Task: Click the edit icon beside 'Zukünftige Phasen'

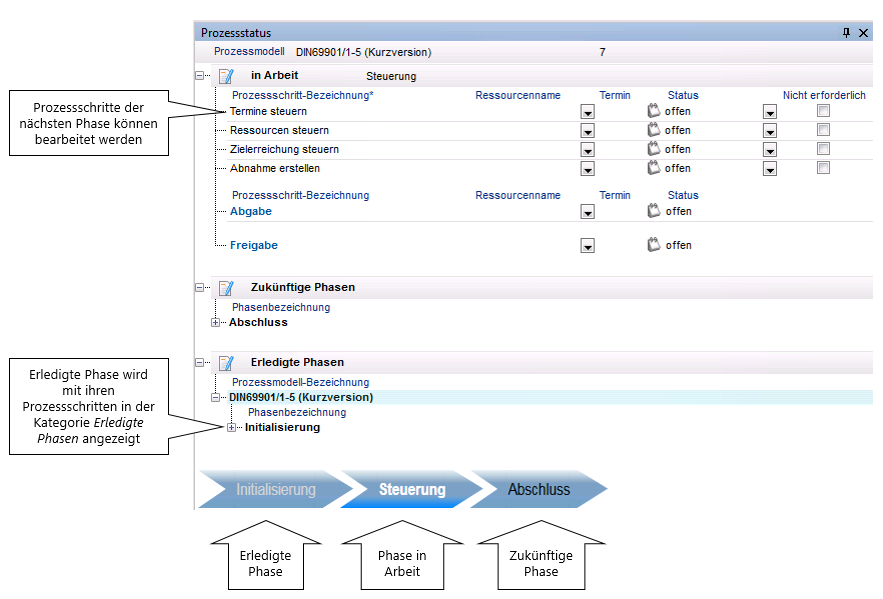Action: (x=226, y=288)
